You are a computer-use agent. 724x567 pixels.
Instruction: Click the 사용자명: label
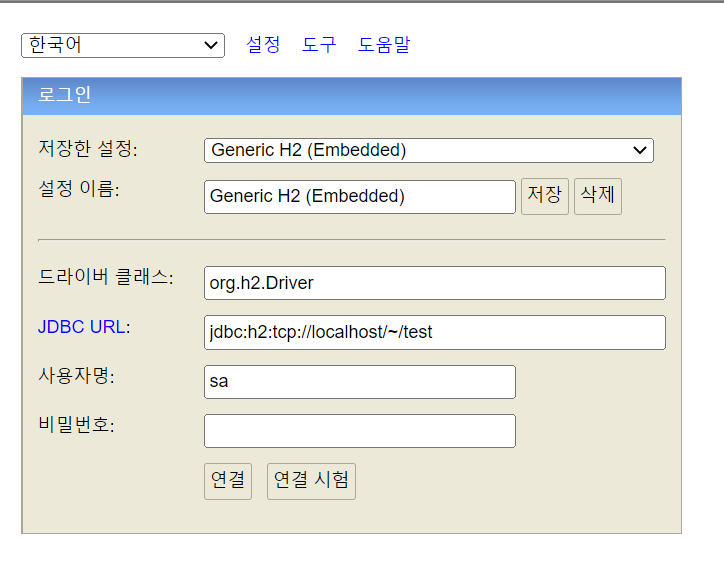tap(76, 376)
